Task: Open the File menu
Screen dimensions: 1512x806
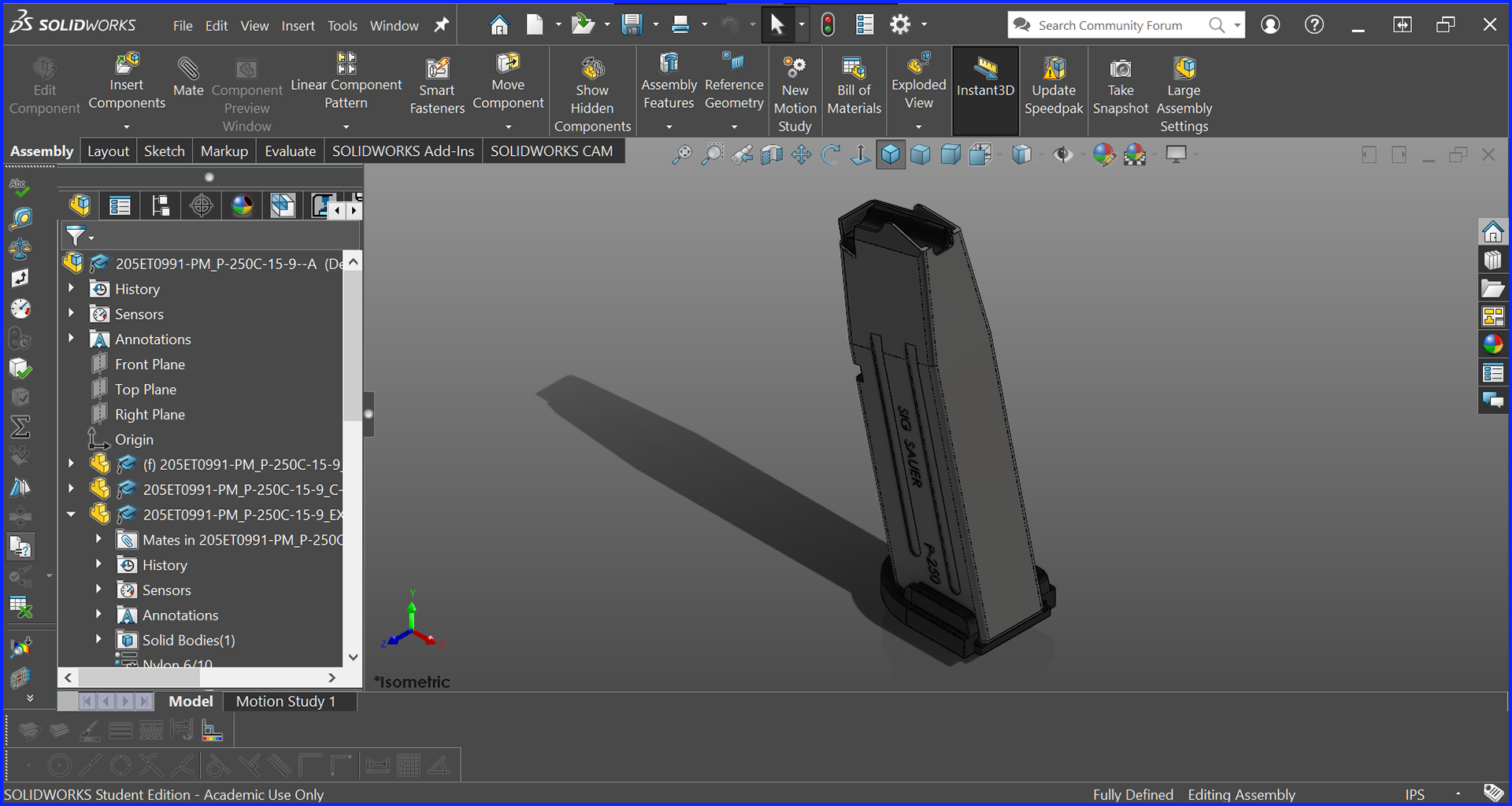Action: (x=183, y=26)
